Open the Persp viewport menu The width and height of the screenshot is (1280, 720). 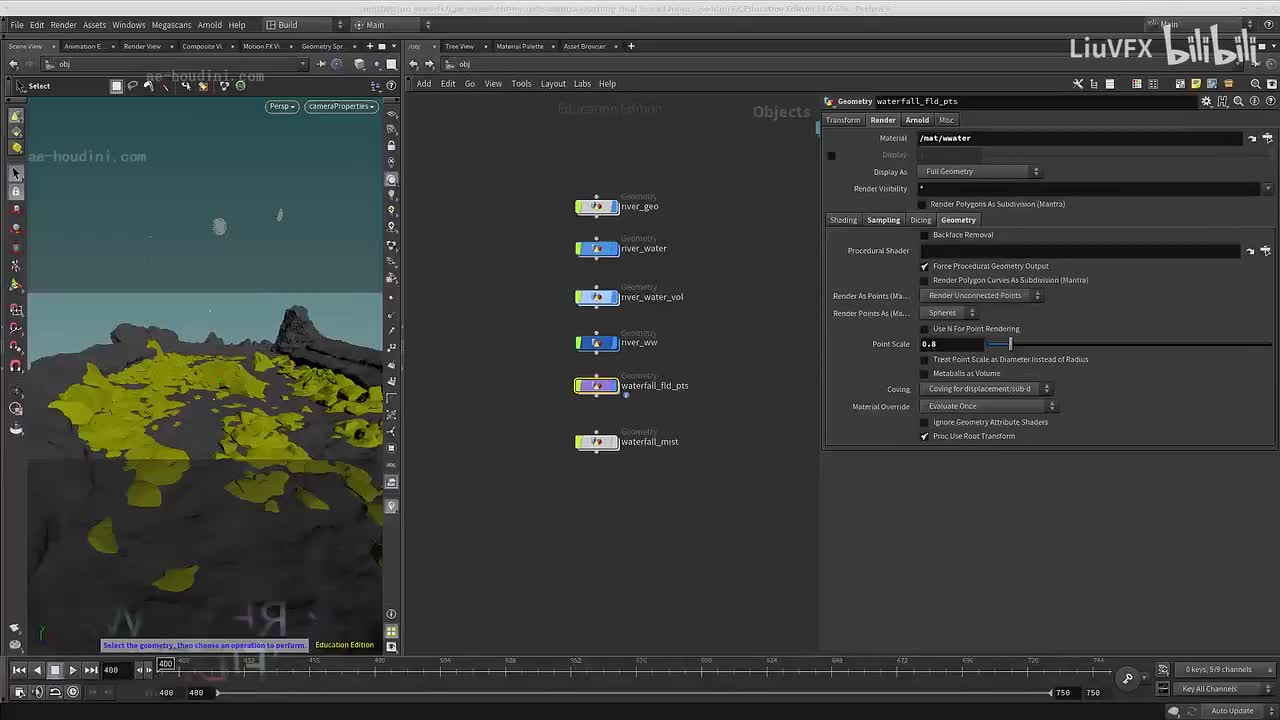coord(282,106)
